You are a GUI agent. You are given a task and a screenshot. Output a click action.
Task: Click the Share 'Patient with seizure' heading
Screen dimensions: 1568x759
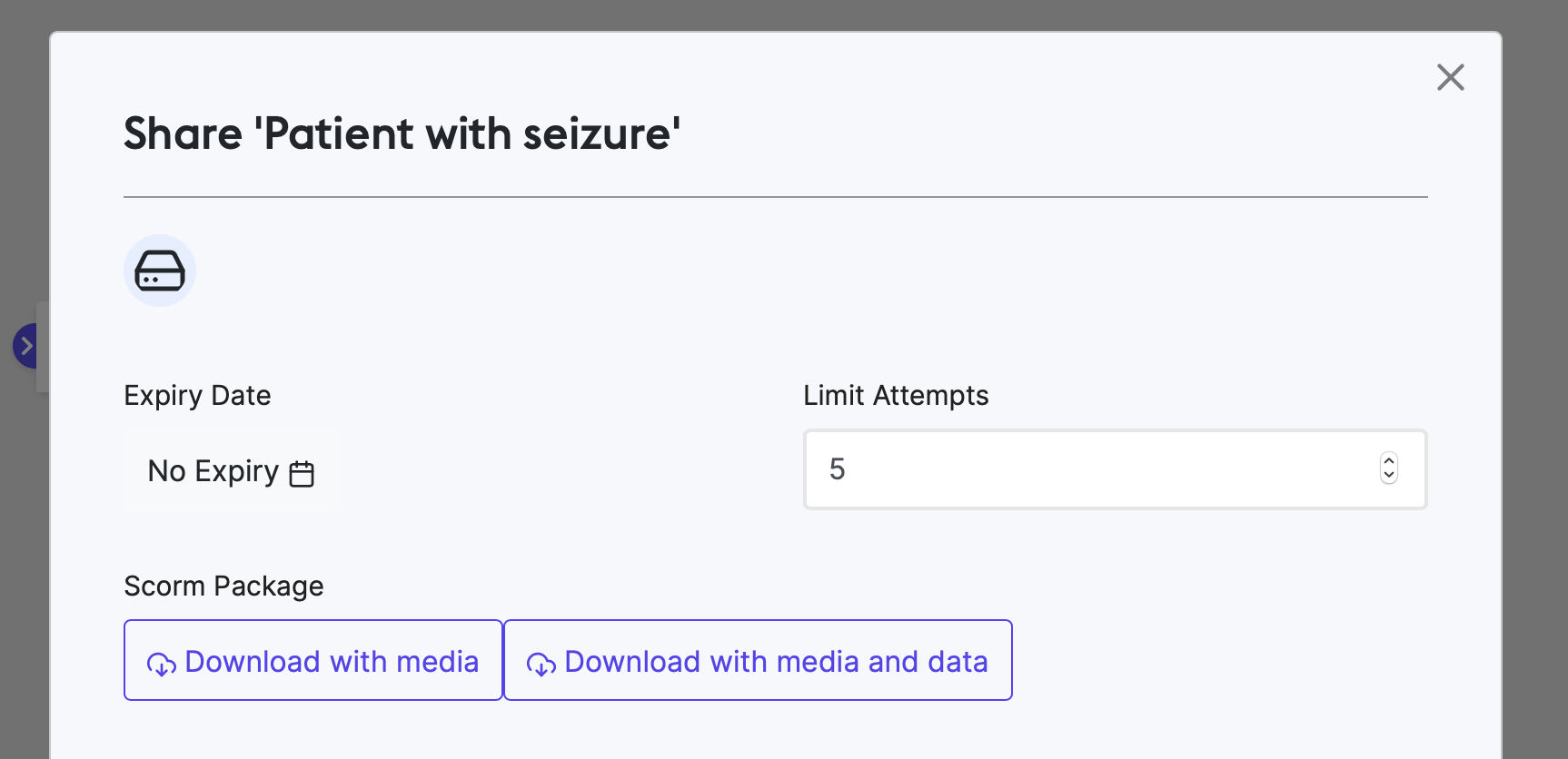pyautogui.click(x=402, y=134)
